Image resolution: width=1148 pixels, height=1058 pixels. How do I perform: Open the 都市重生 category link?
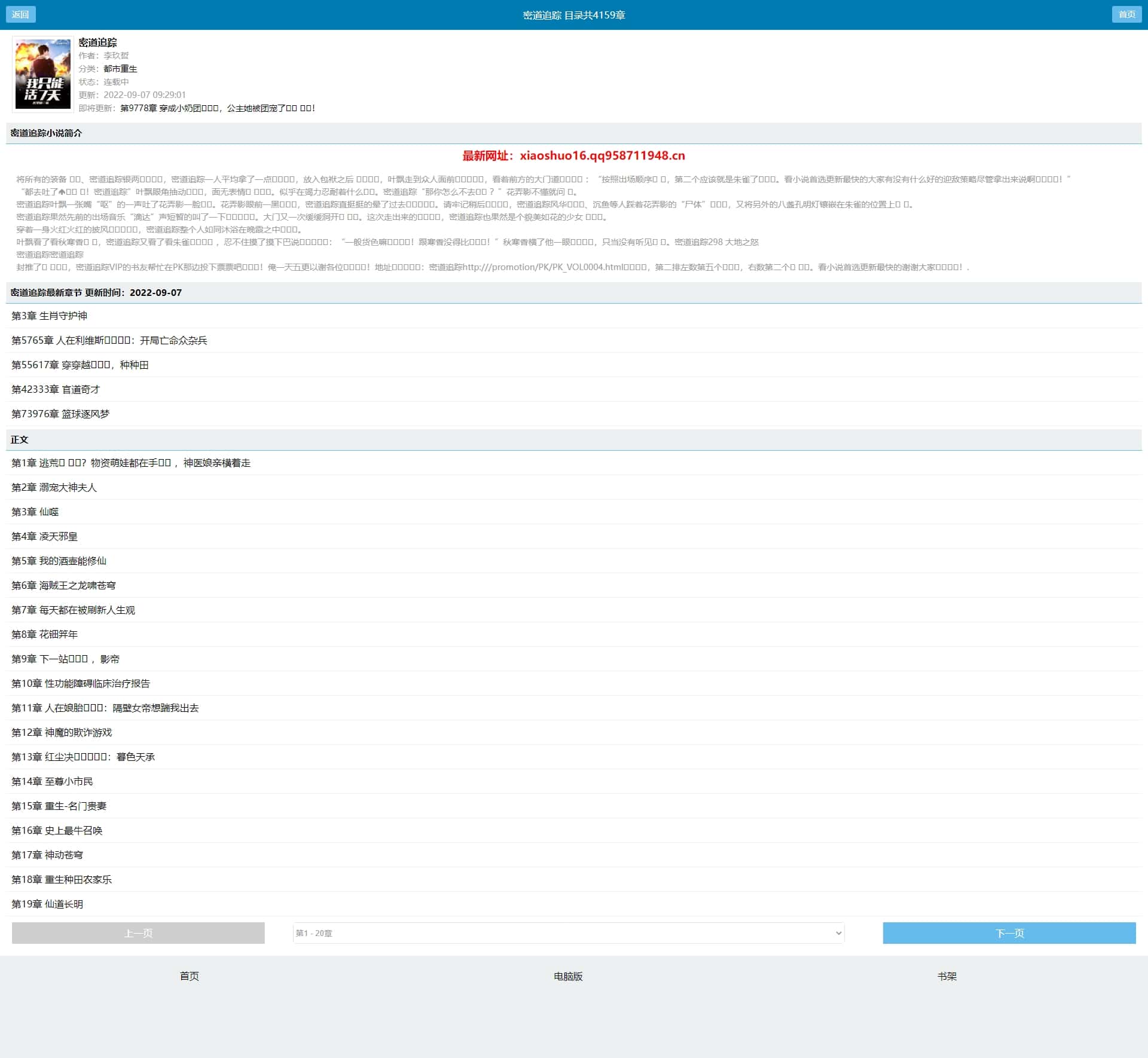(x=120, y=69)
